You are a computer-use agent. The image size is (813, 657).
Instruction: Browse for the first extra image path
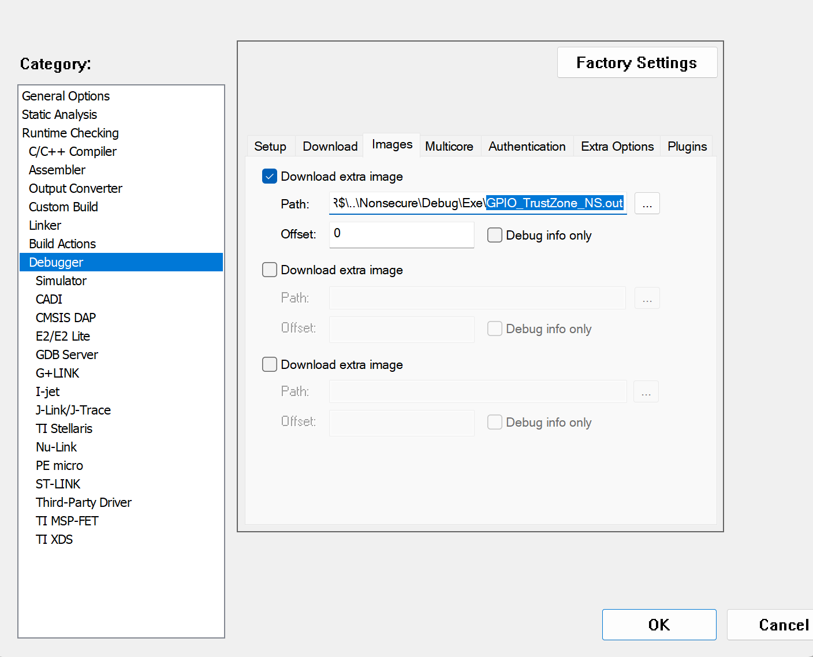pos(647,203)
